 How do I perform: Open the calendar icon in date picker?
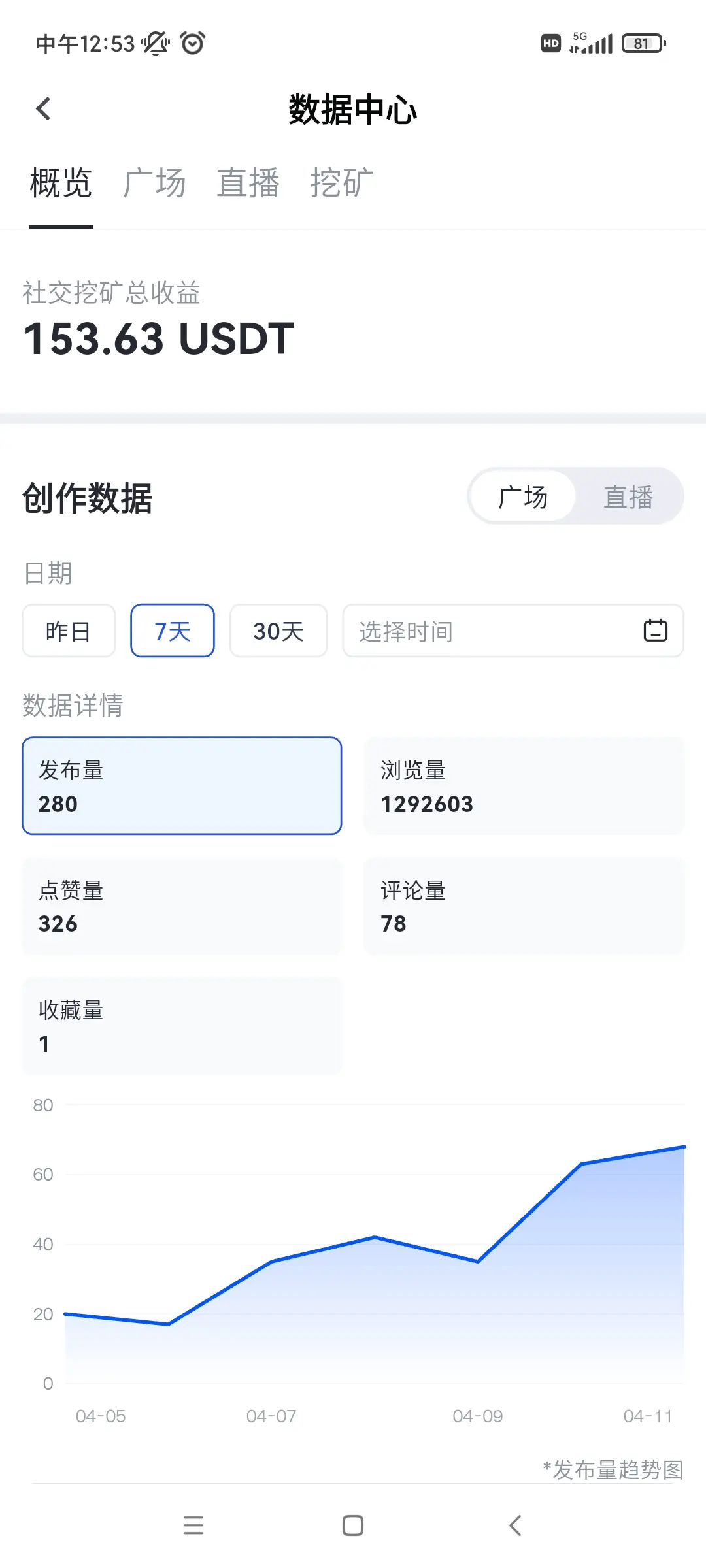pyautogui.click(x=655, y=630)
